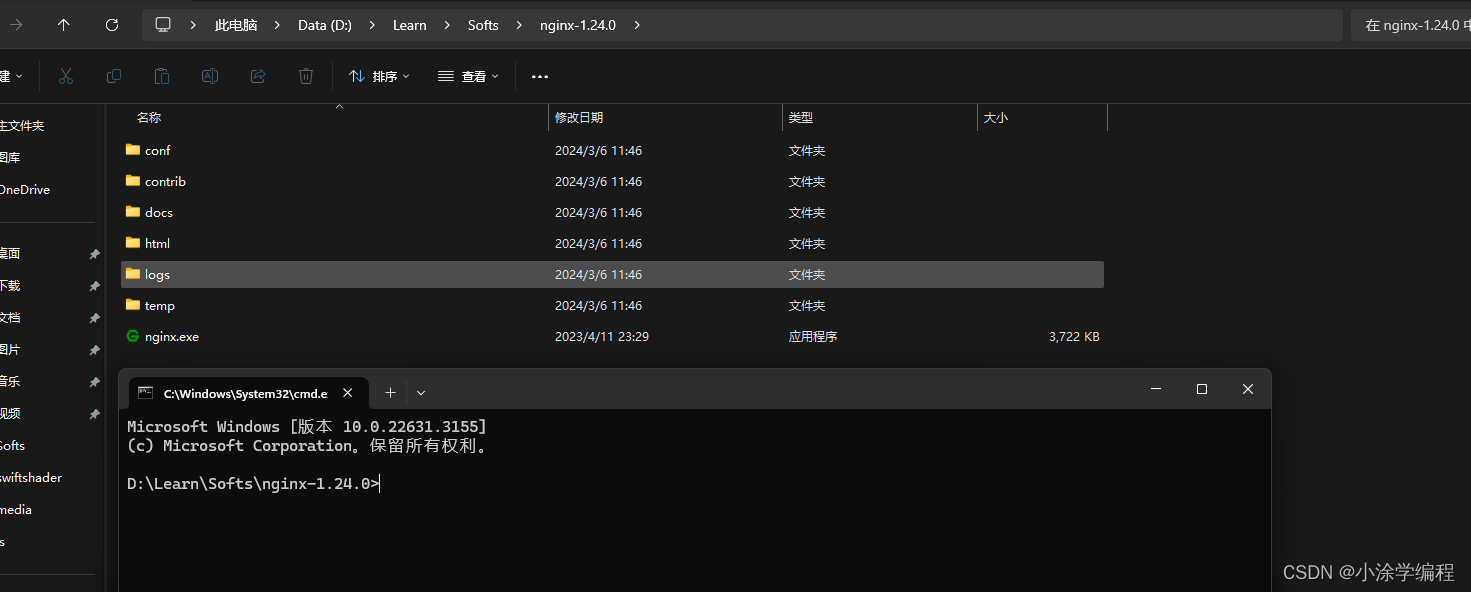The width and height of the screenshot is (1471, 592).
Task: Click the 应用程序 type cell
Action: click(813, 336)
